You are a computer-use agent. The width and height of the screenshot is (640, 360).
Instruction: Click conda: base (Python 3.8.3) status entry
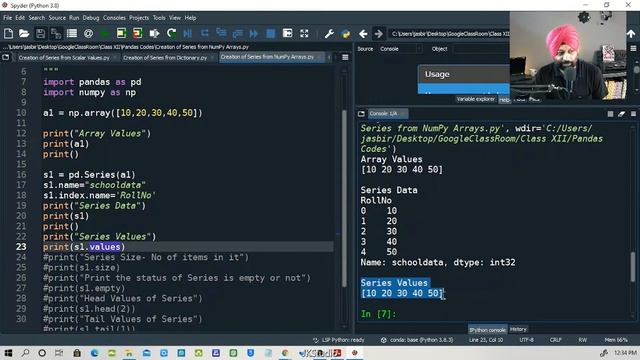point(417,340)
